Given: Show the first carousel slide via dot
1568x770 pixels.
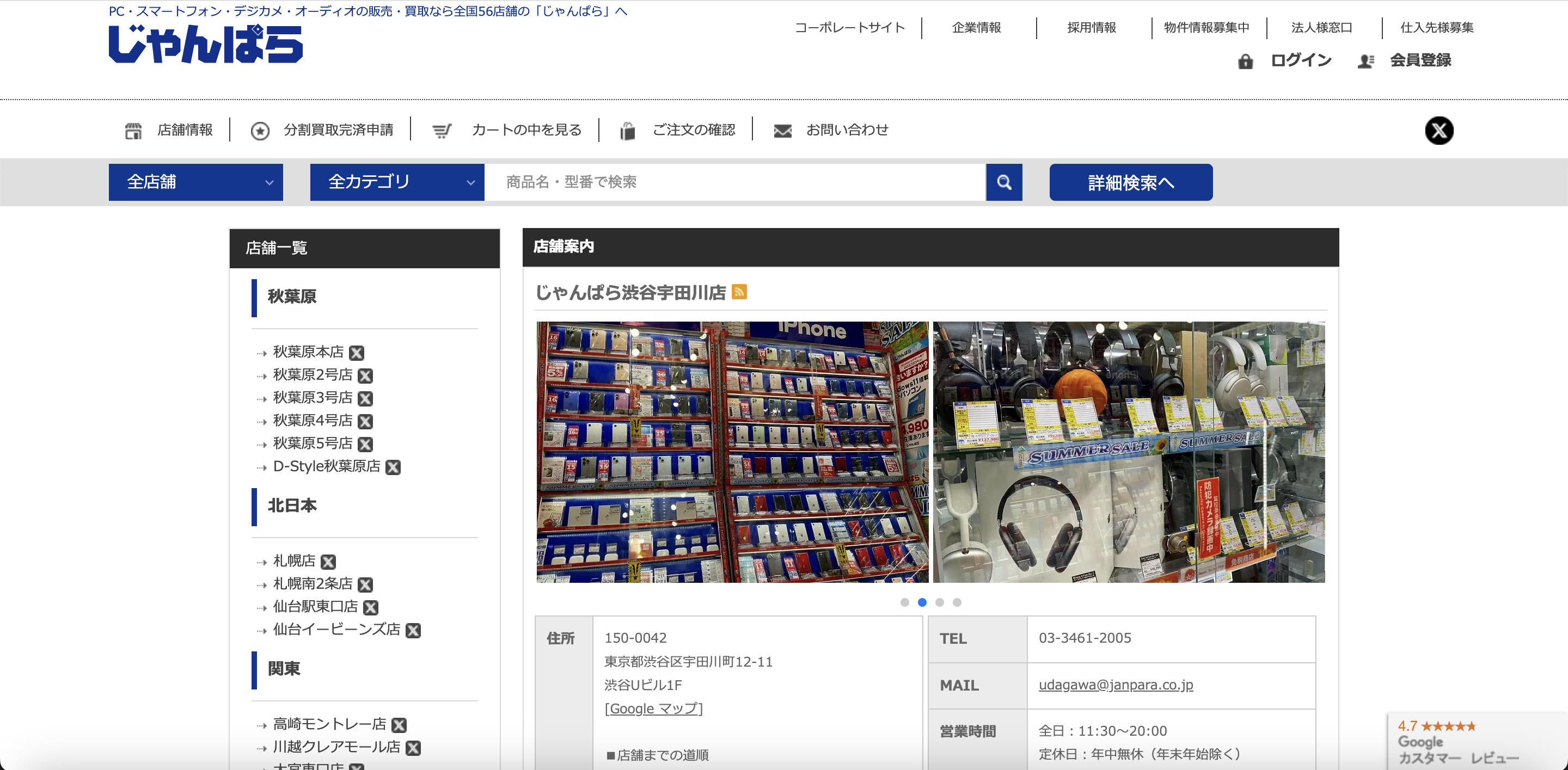Looking at the screenshot, I should tap(904, 602).
